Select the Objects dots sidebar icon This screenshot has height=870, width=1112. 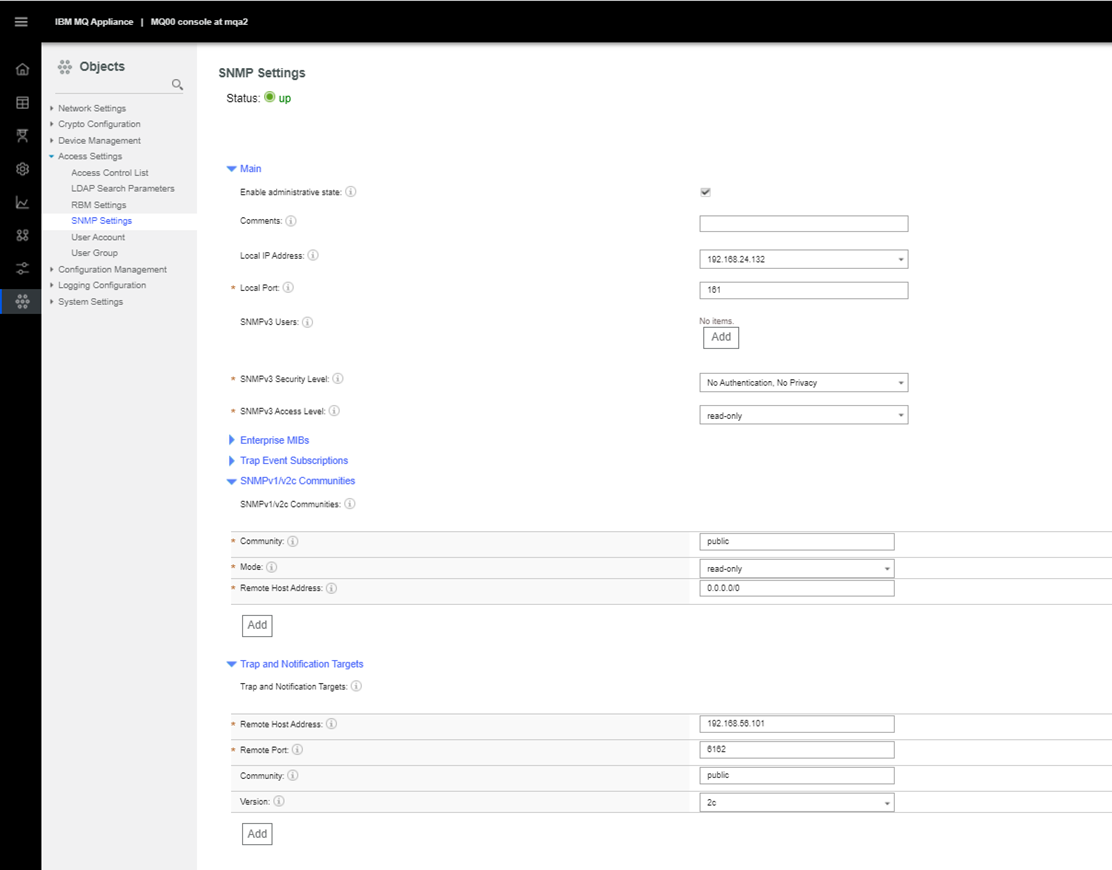tap(23, 301)
